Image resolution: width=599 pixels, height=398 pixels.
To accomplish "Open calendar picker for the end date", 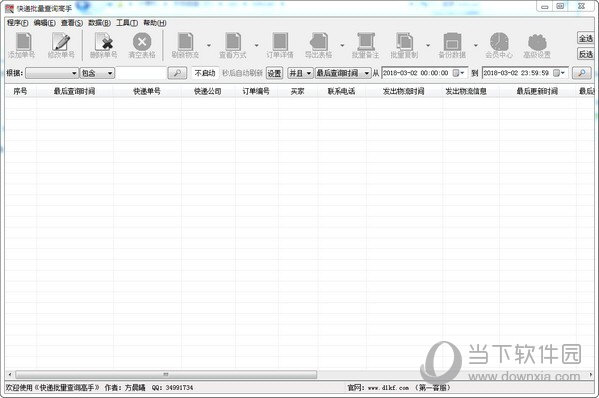I will [559, 73].
